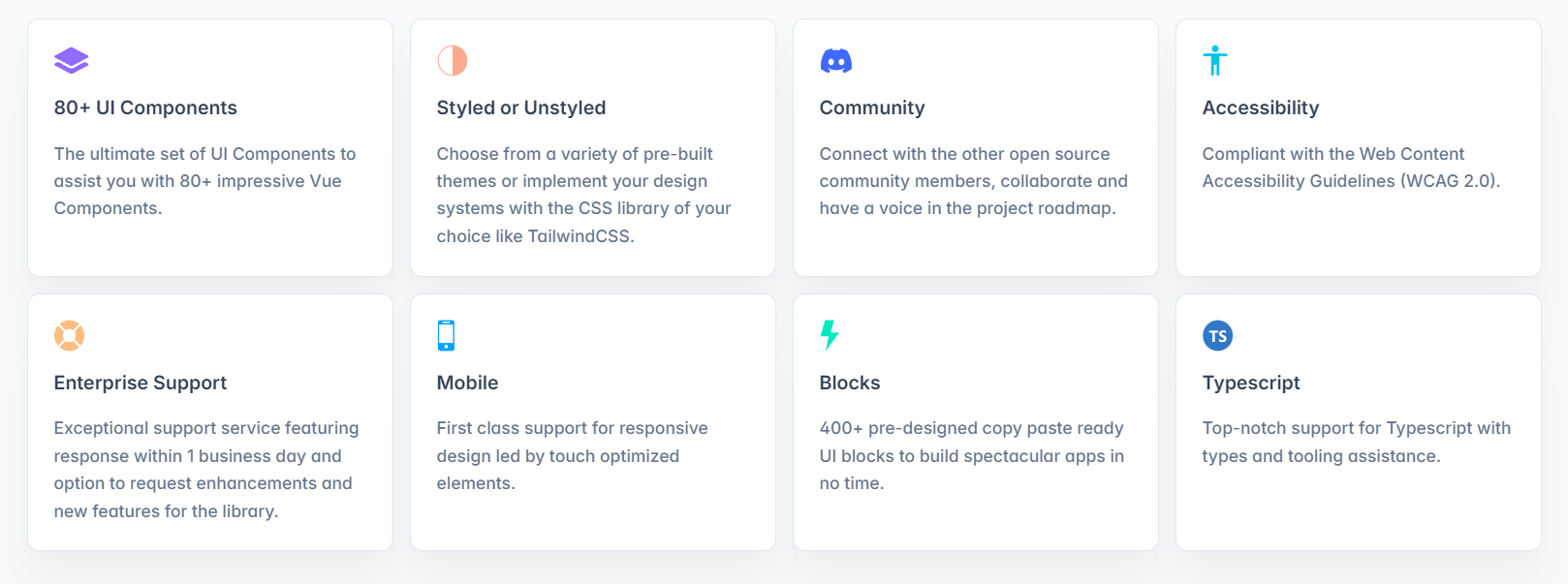This screenshot has height=584, width=1568.
Task: Click the purple layers icon for UI Components
Action: (x=72, y=61)
